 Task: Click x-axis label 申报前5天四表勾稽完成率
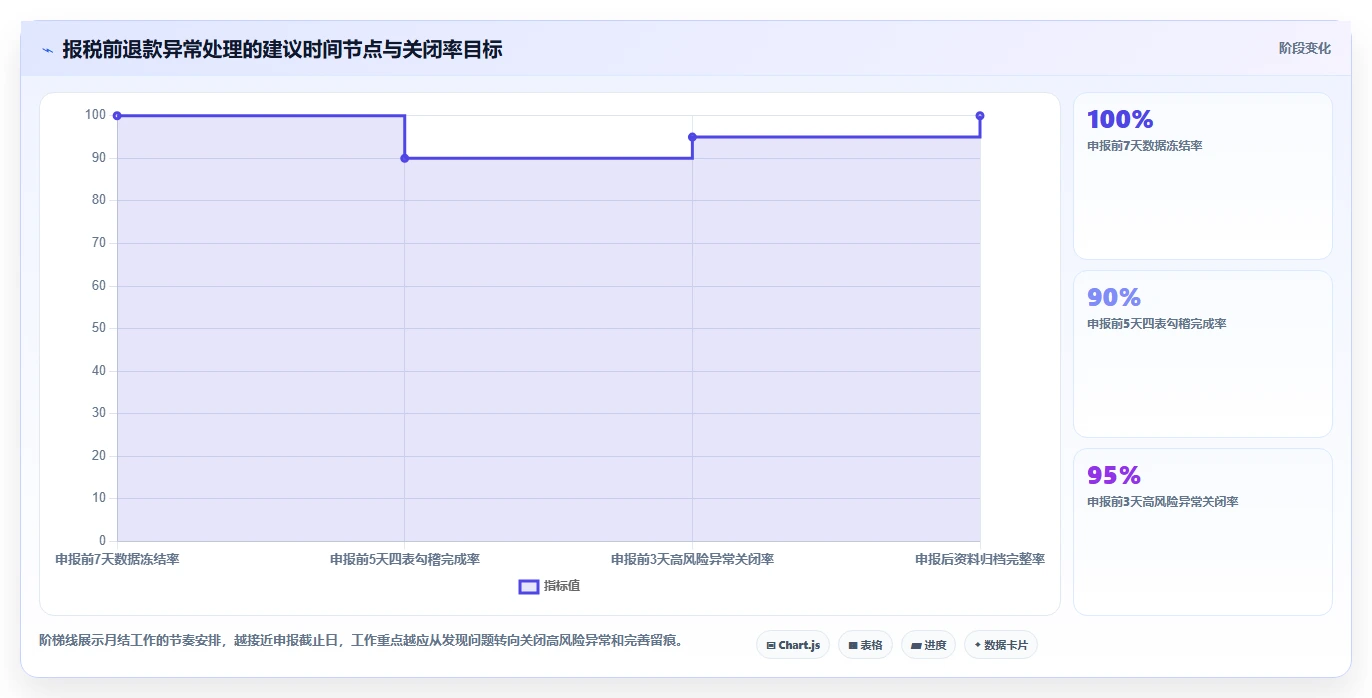[405, 559]
